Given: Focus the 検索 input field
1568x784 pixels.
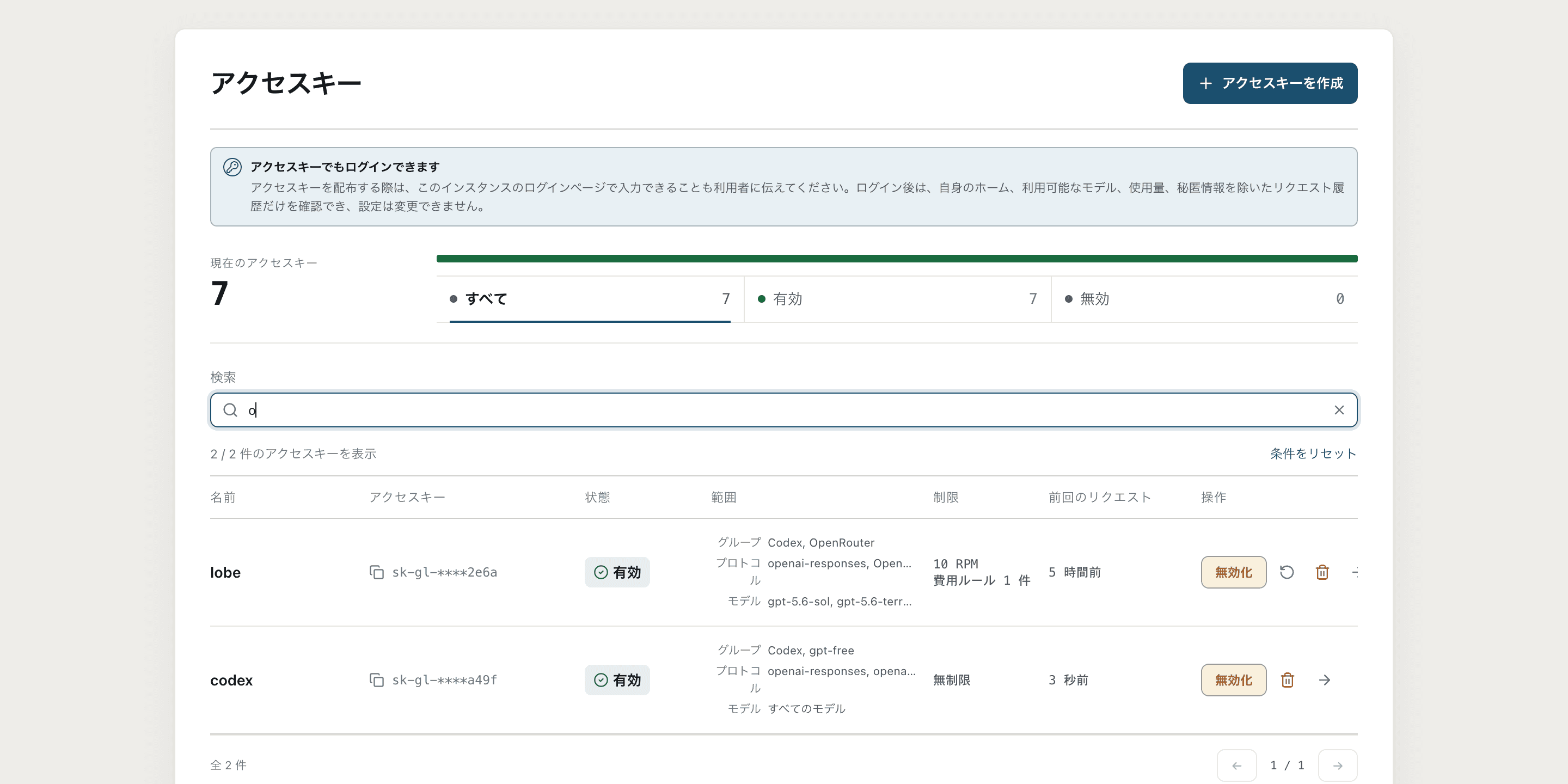Looking at the screenshot, I should (x=784, y=411).
